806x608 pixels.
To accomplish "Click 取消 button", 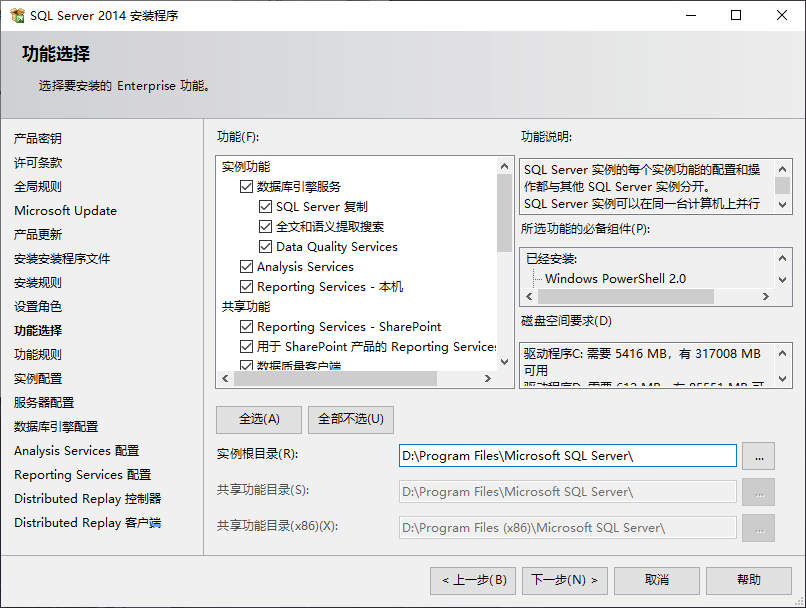I will 657,581.
